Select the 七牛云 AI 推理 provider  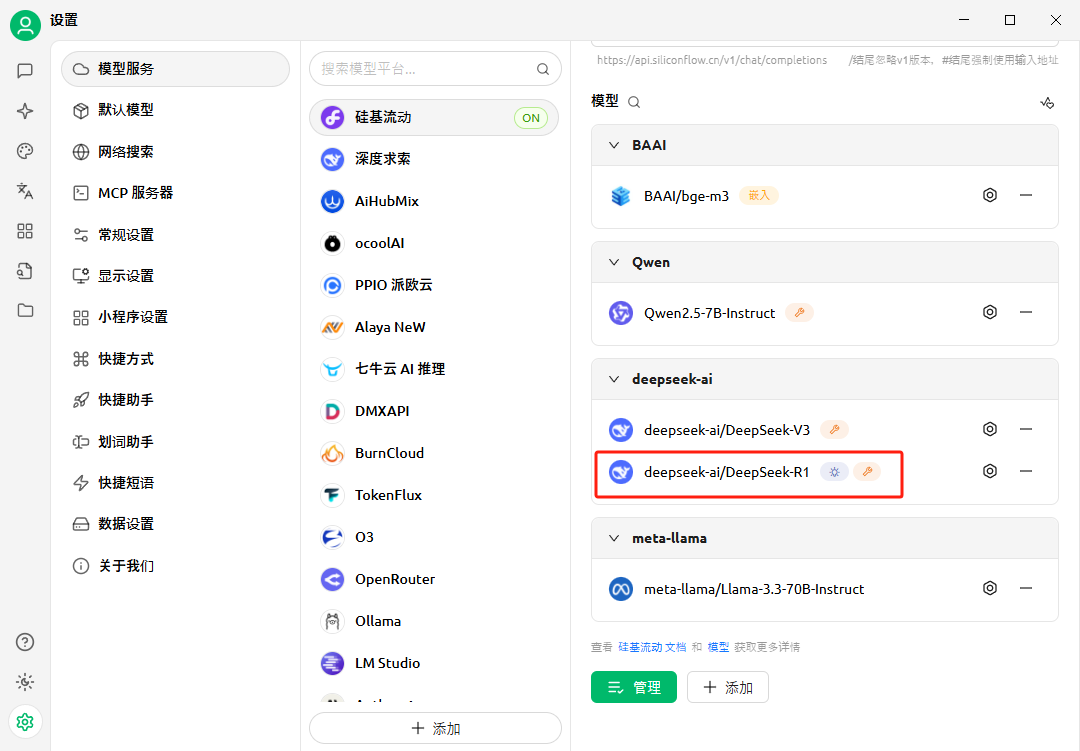point(434,369)
